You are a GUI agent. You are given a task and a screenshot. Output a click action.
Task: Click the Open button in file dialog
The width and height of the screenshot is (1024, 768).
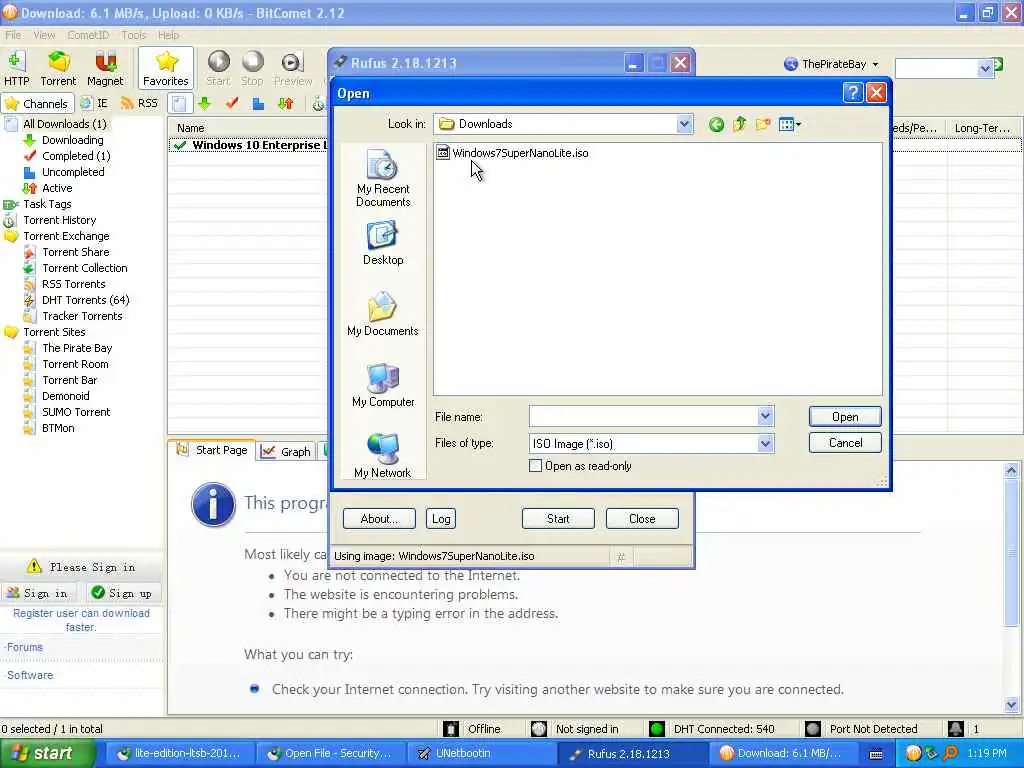pyautogui.click(x=845, y=417)
